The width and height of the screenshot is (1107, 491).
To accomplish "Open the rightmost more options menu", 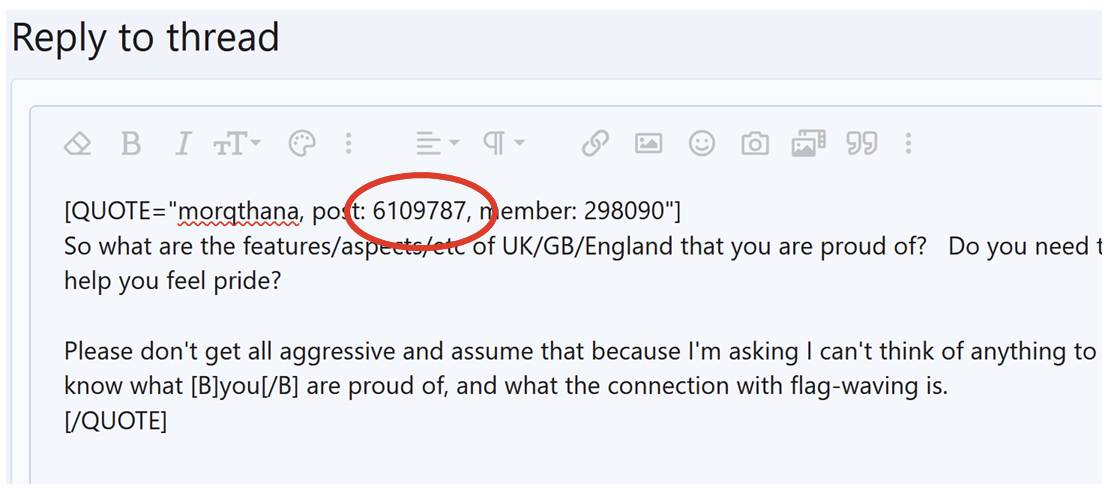I will click(x=908, y=145).
